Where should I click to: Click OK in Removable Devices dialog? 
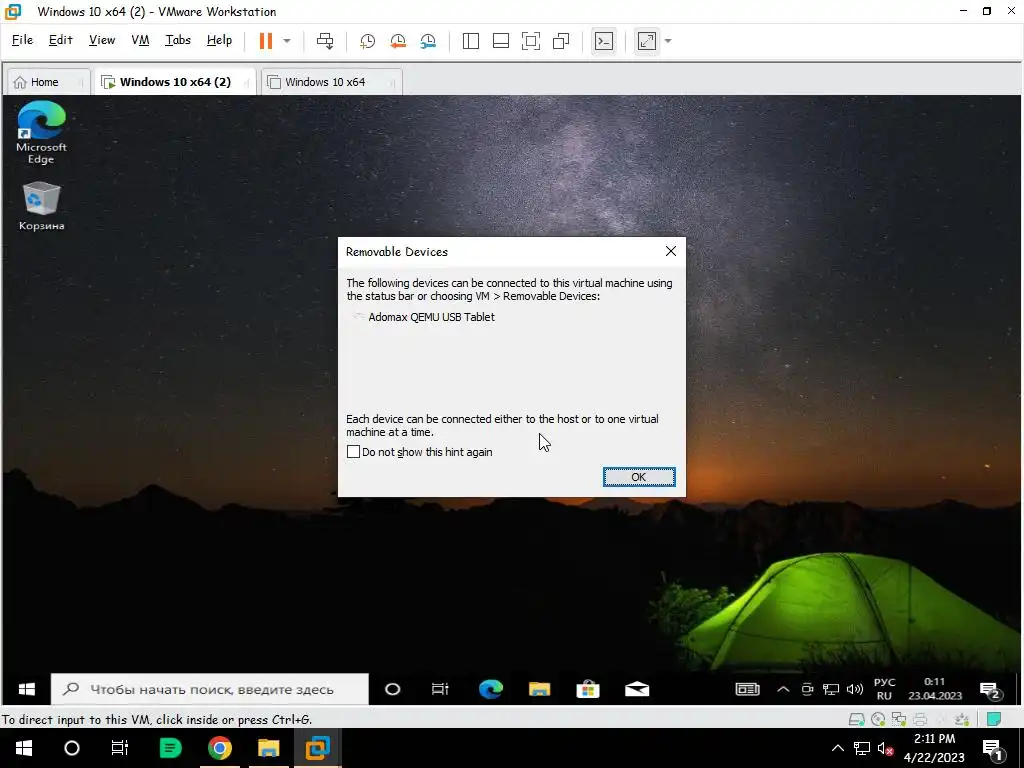639,477
